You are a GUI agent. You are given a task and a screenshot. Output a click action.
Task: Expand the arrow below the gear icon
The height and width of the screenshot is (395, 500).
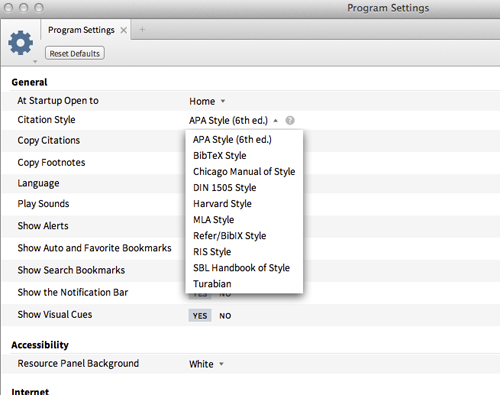tap(35, 61)
